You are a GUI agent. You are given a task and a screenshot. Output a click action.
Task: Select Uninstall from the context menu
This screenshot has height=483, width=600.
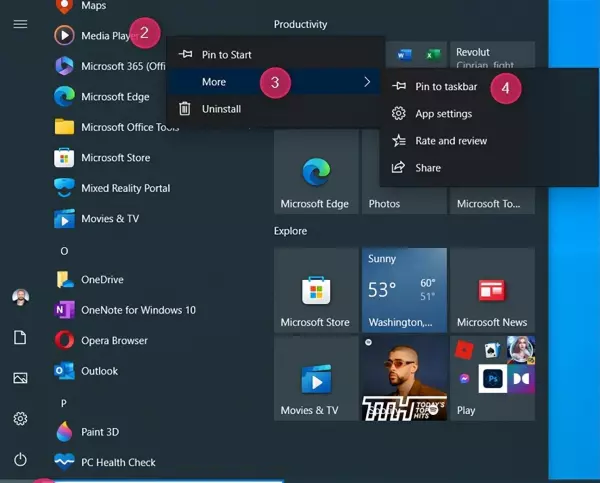click(x=275, y=109)
